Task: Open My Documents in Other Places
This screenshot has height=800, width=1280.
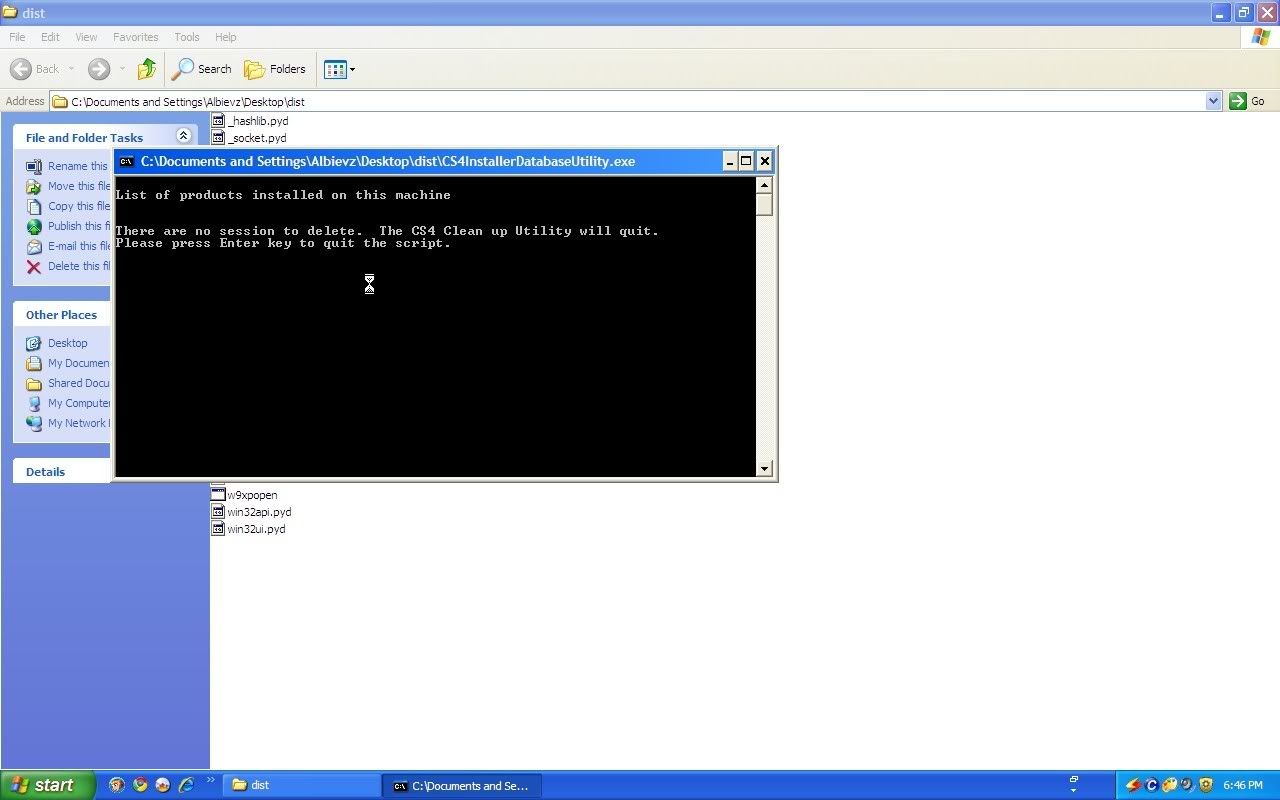Action: point(68,363)
